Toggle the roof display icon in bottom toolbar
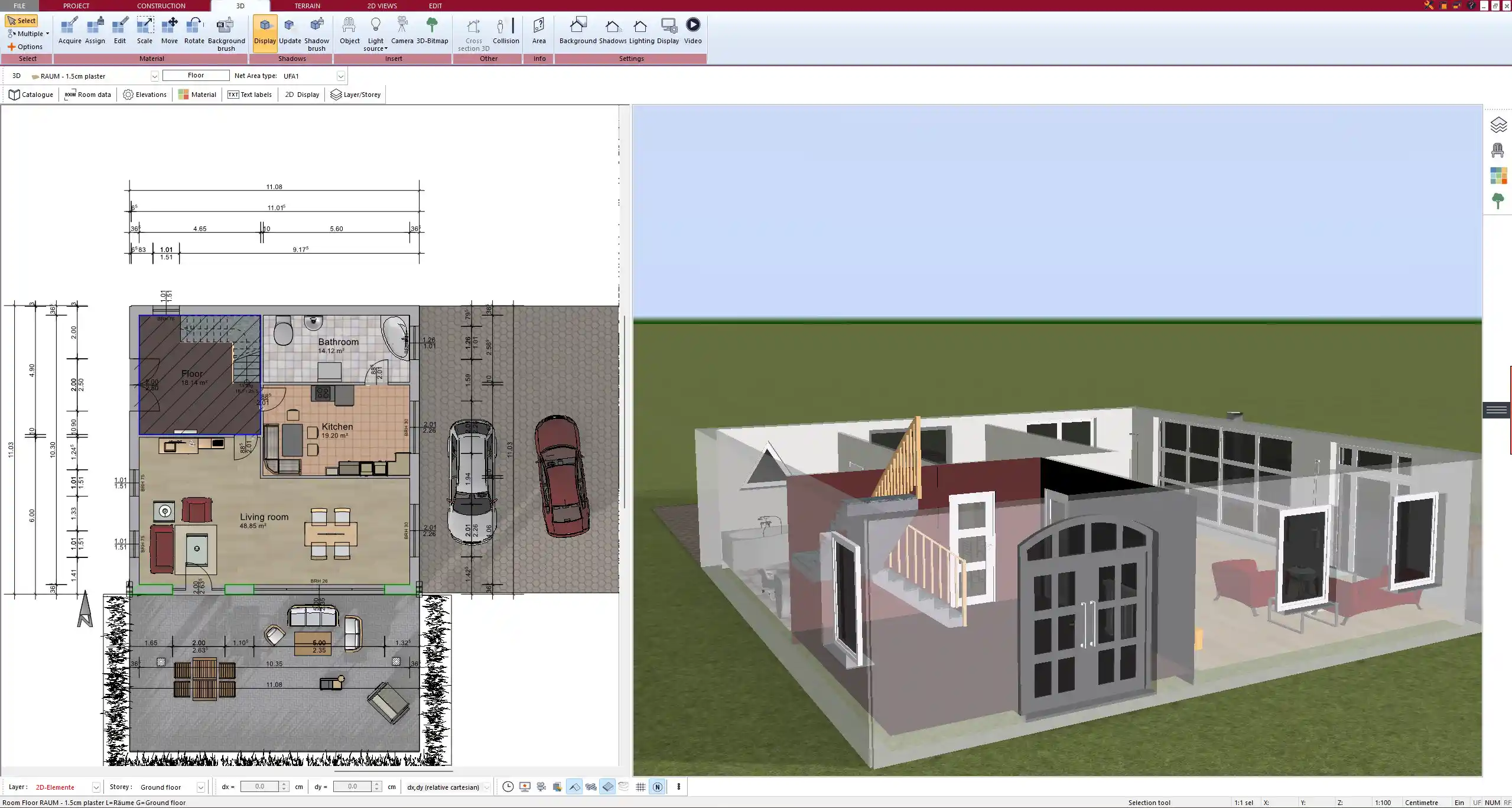The image size is (1512, 808). [x=574, y=787]
